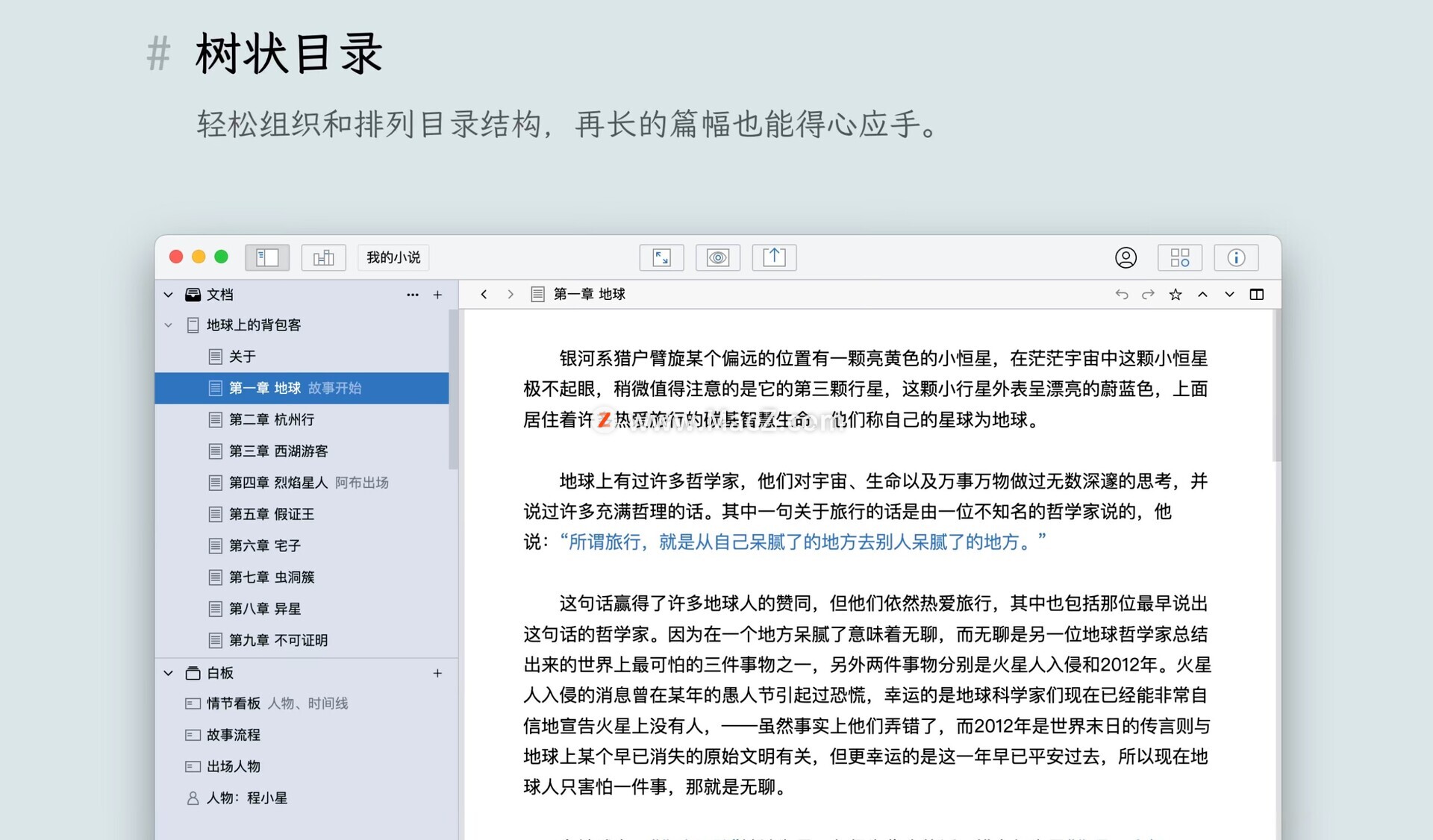Click the 阿布出场 chapter note text

pos(362,483)
